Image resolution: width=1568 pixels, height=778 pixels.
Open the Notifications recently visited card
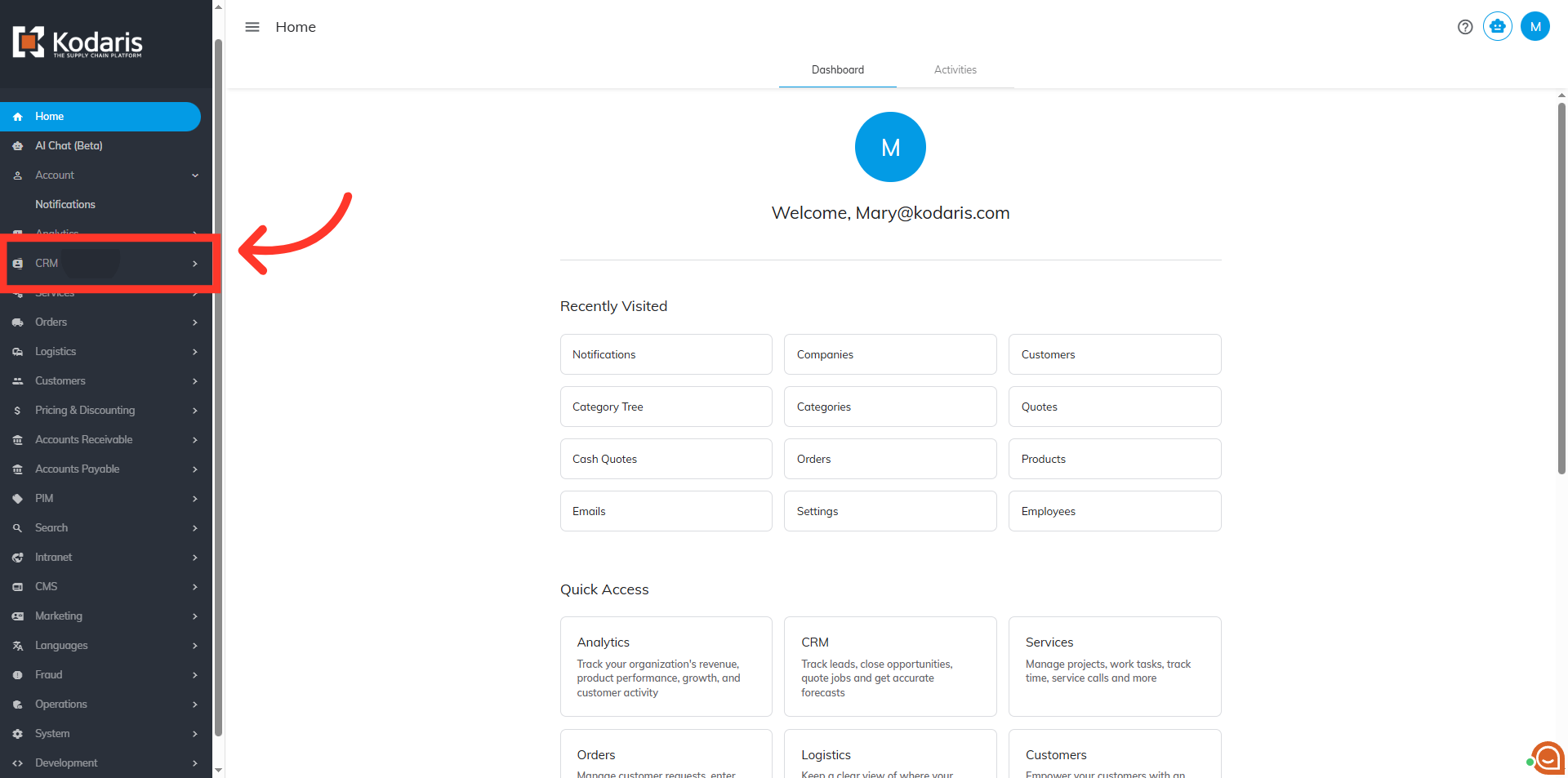(666, 354)
